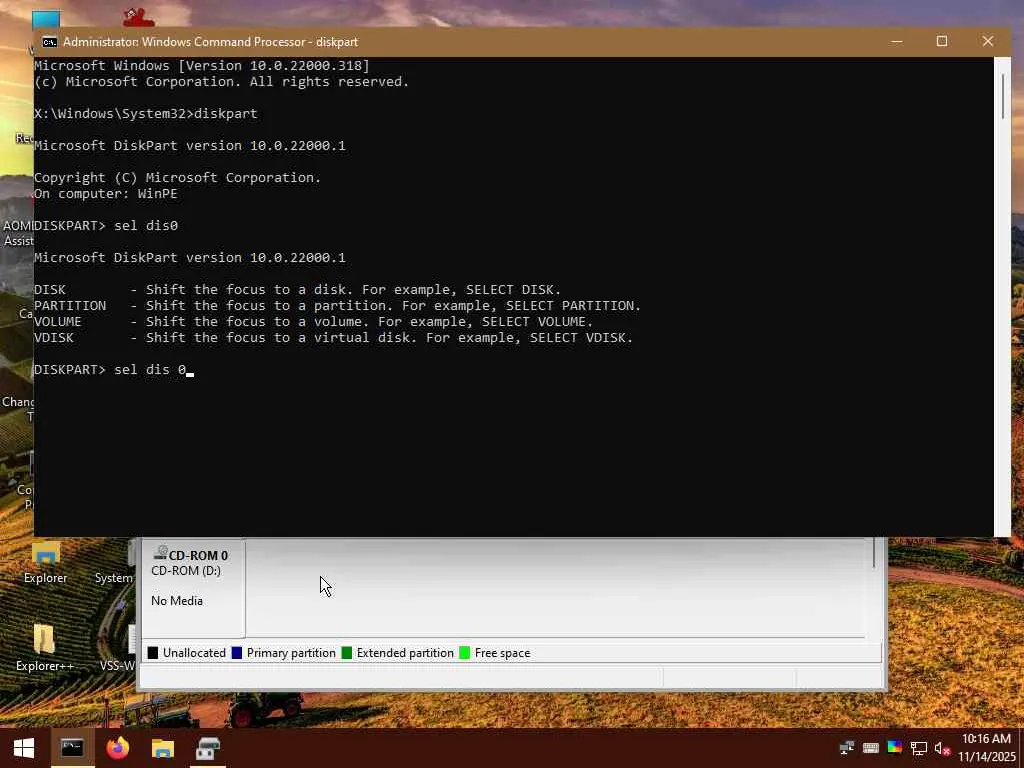Launch Firefox from the taskbar
Viewport: 1024px width, 768px height.
click(118, 748)
